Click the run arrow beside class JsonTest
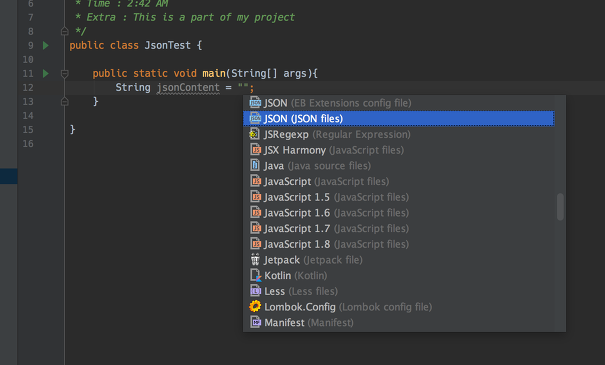Viewport: 605px width, 365px height. [x=46, y=46]
